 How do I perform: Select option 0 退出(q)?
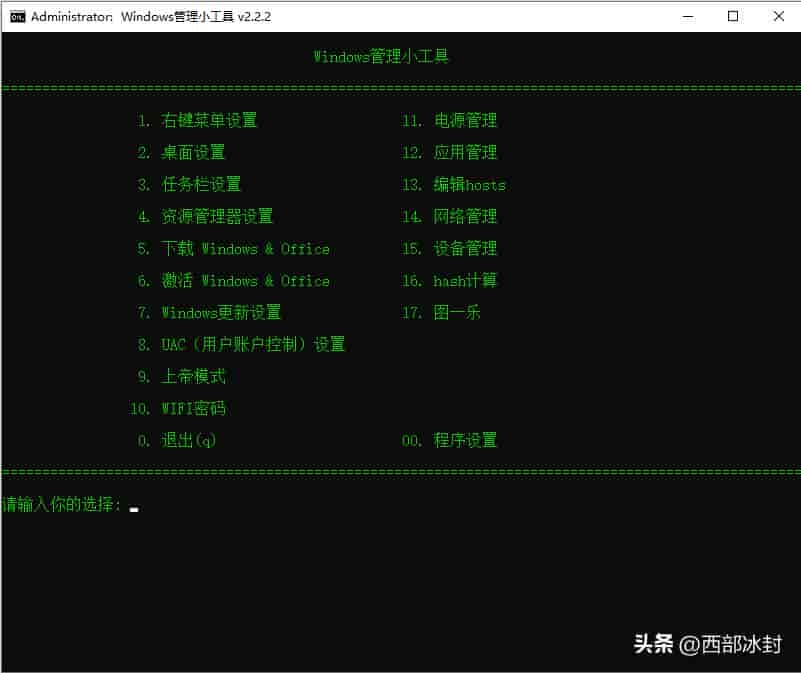pyautogui.click(x=177, y=440)
